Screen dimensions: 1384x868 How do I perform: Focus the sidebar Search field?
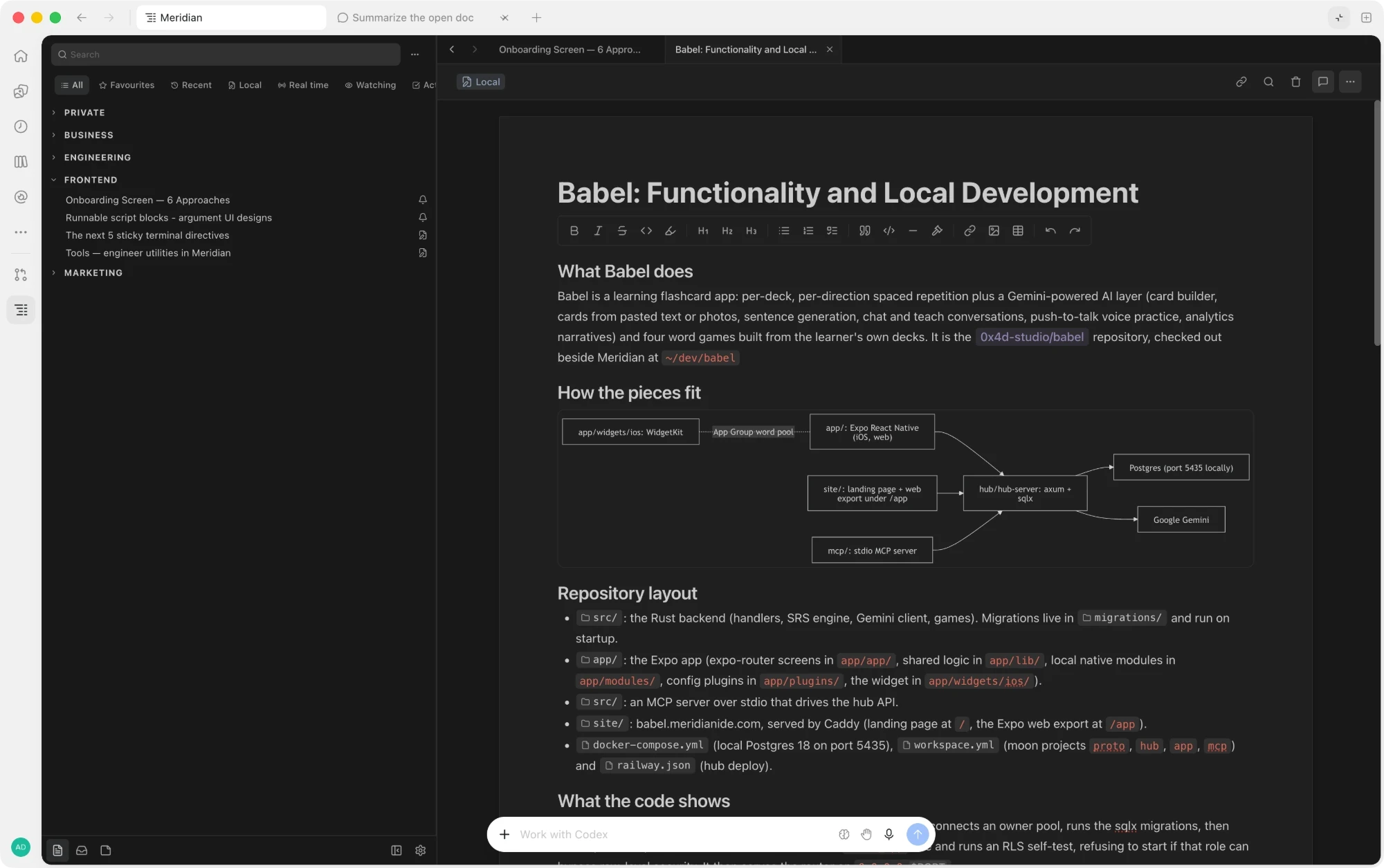click(226, 55)
